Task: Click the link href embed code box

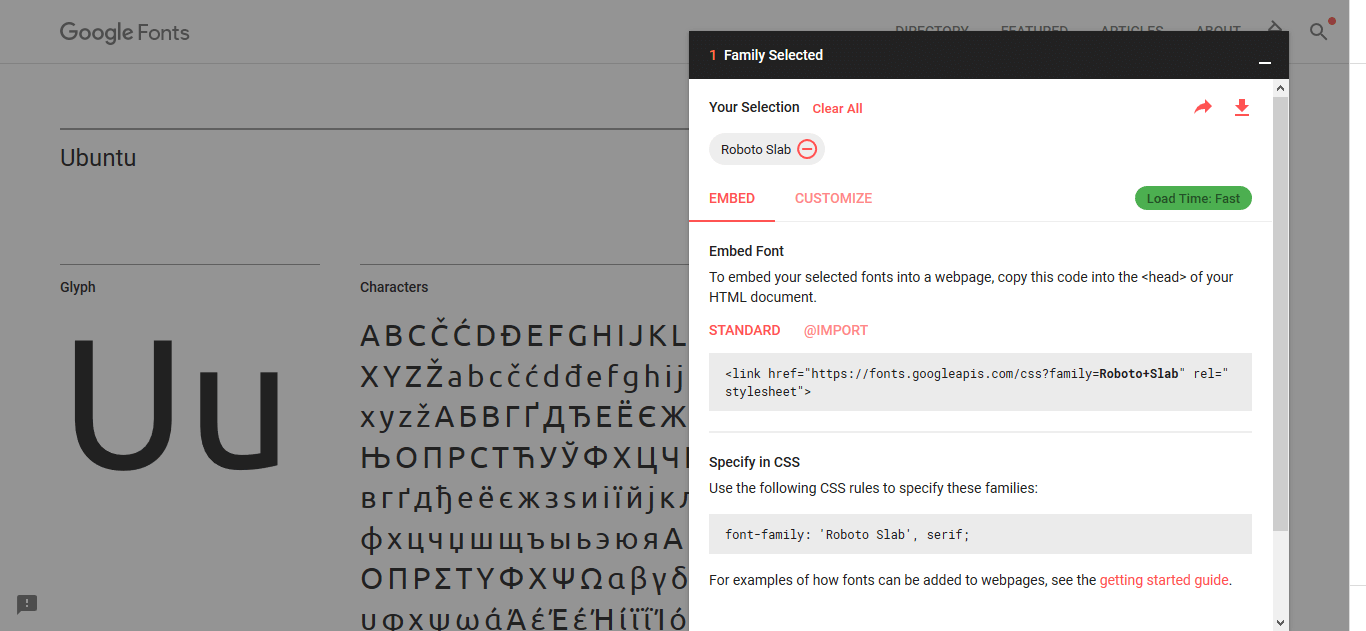Action: click(x=980, y=382)
